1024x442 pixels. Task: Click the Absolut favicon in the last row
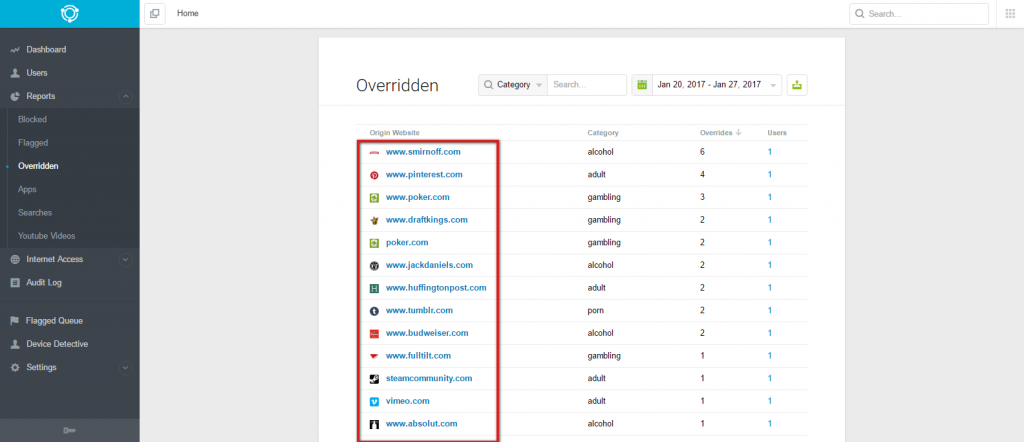coord(375,424)
